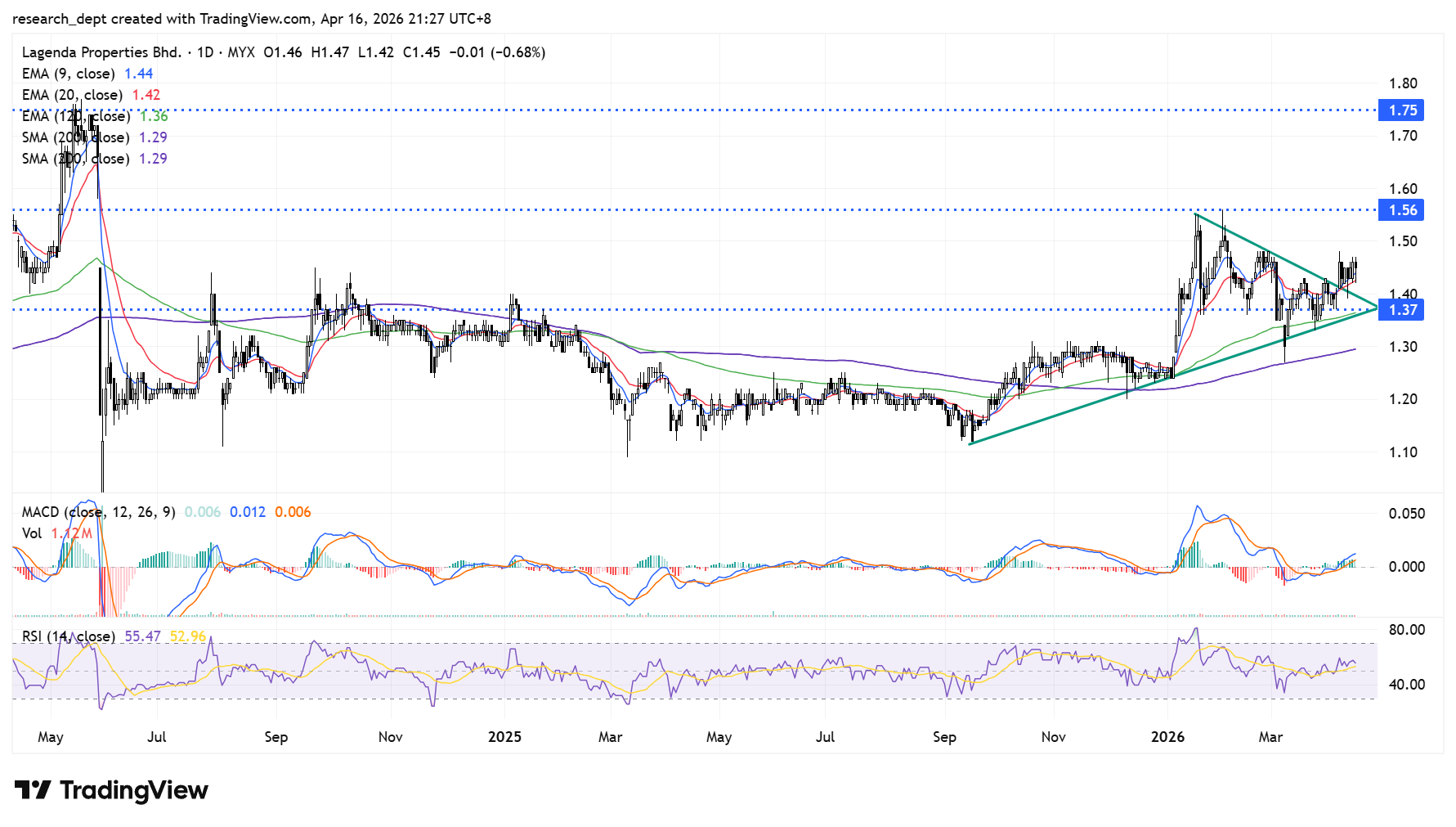Select the EMA (9, close) indicator legend
Image resolution: width=1456 pixels, height=827 pixels.
68,74
